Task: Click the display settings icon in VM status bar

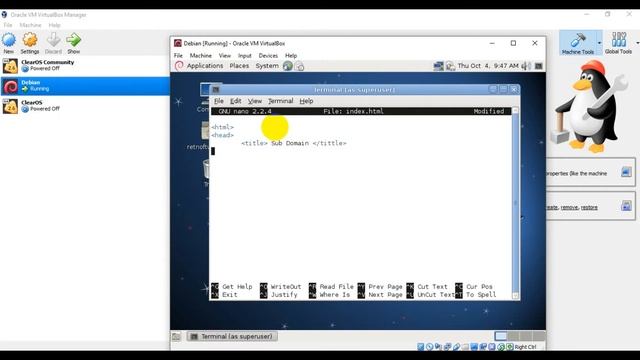Action: tap(474, 347)
